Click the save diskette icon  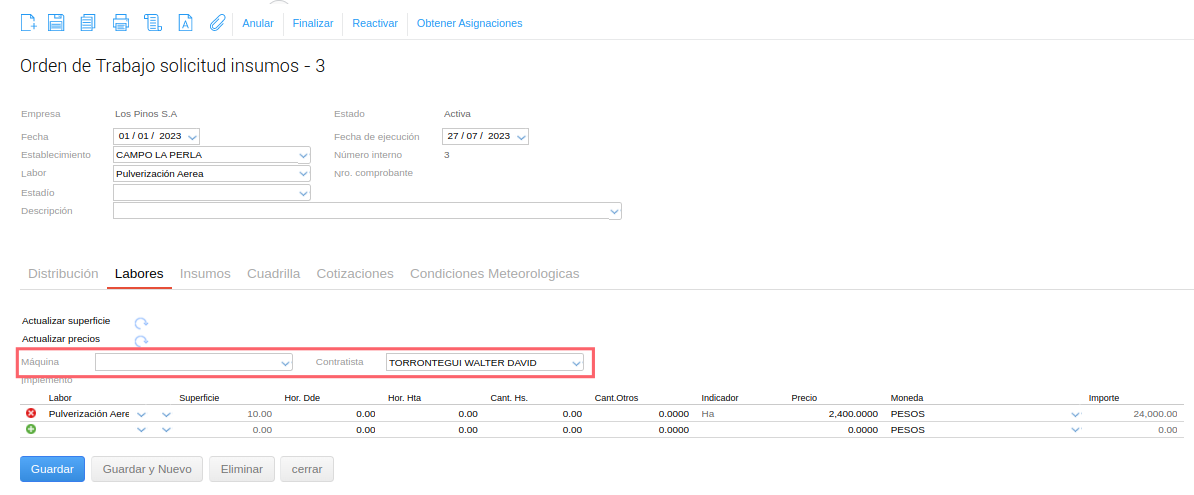57,22
